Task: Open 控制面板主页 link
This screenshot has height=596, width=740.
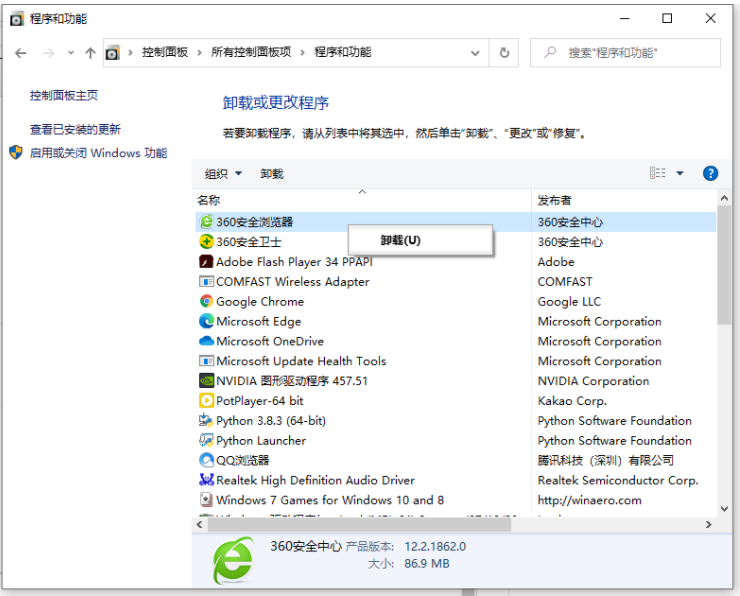Action: pyautogui.click(x=64, y=95)
